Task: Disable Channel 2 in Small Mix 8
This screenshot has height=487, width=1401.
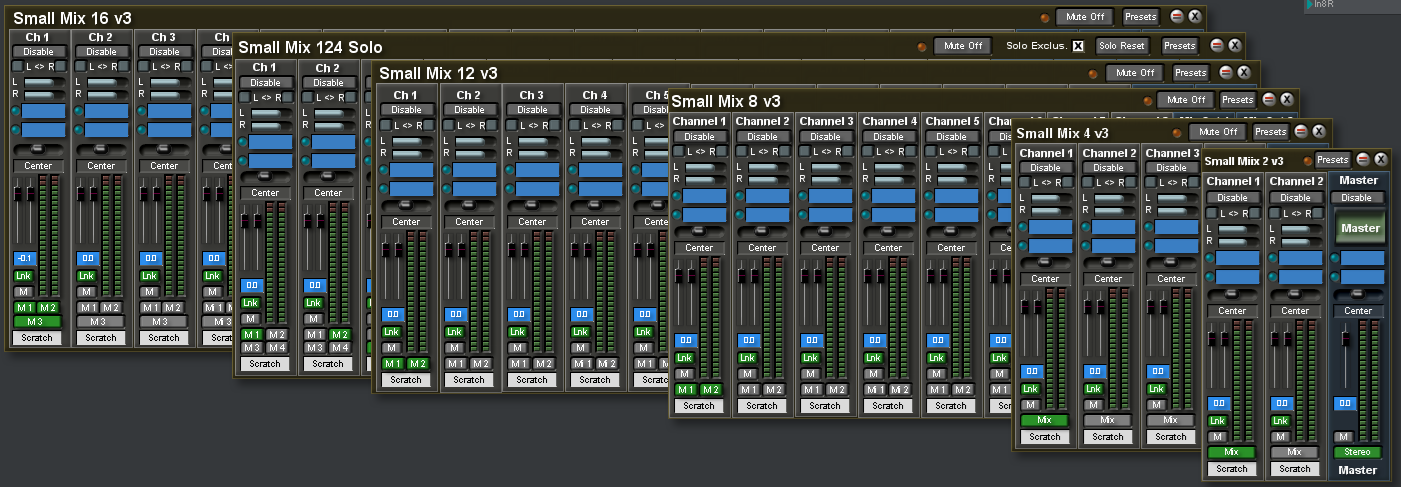Action: pyautogui.click(x=762, y=137)
